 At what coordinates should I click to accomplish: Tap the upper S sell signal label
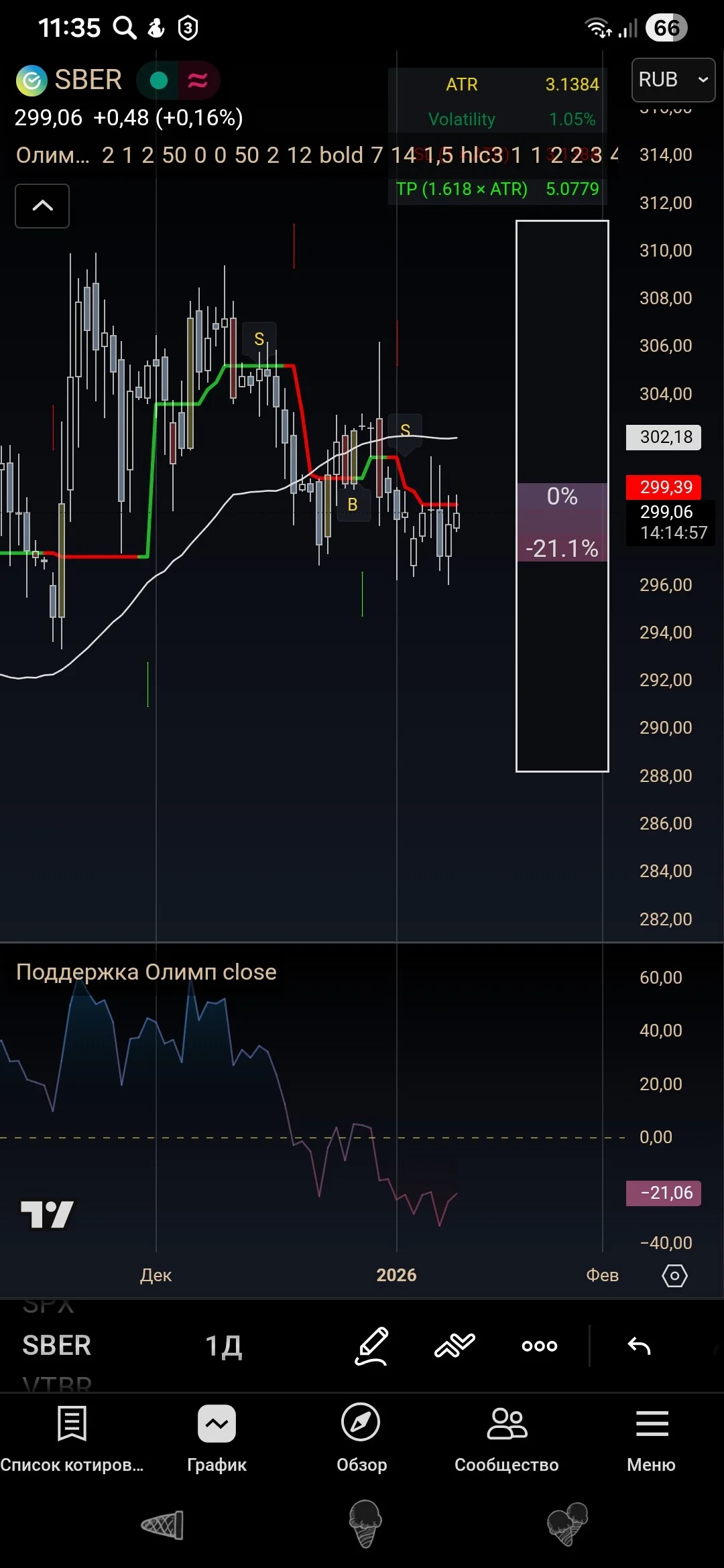coord(259,339)
